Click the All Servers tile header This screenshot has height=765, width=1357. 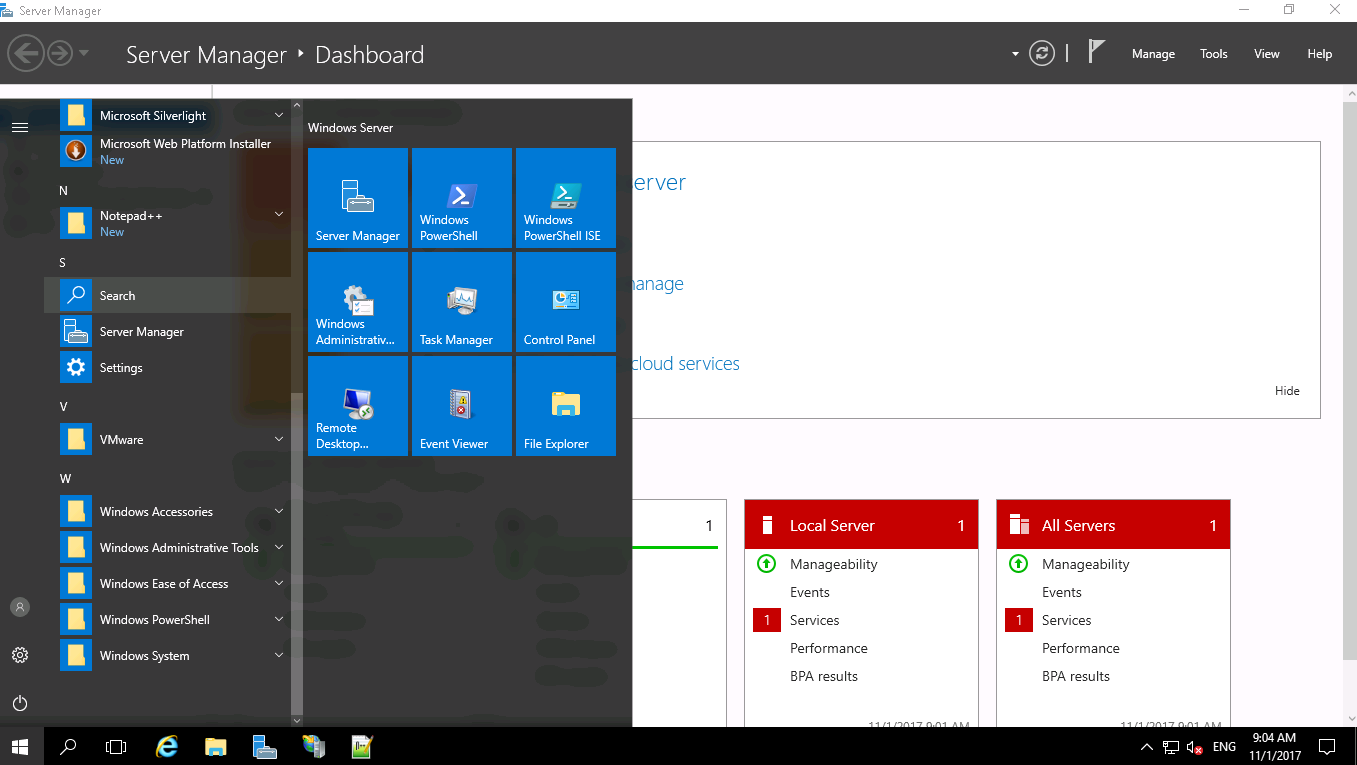1112,525
